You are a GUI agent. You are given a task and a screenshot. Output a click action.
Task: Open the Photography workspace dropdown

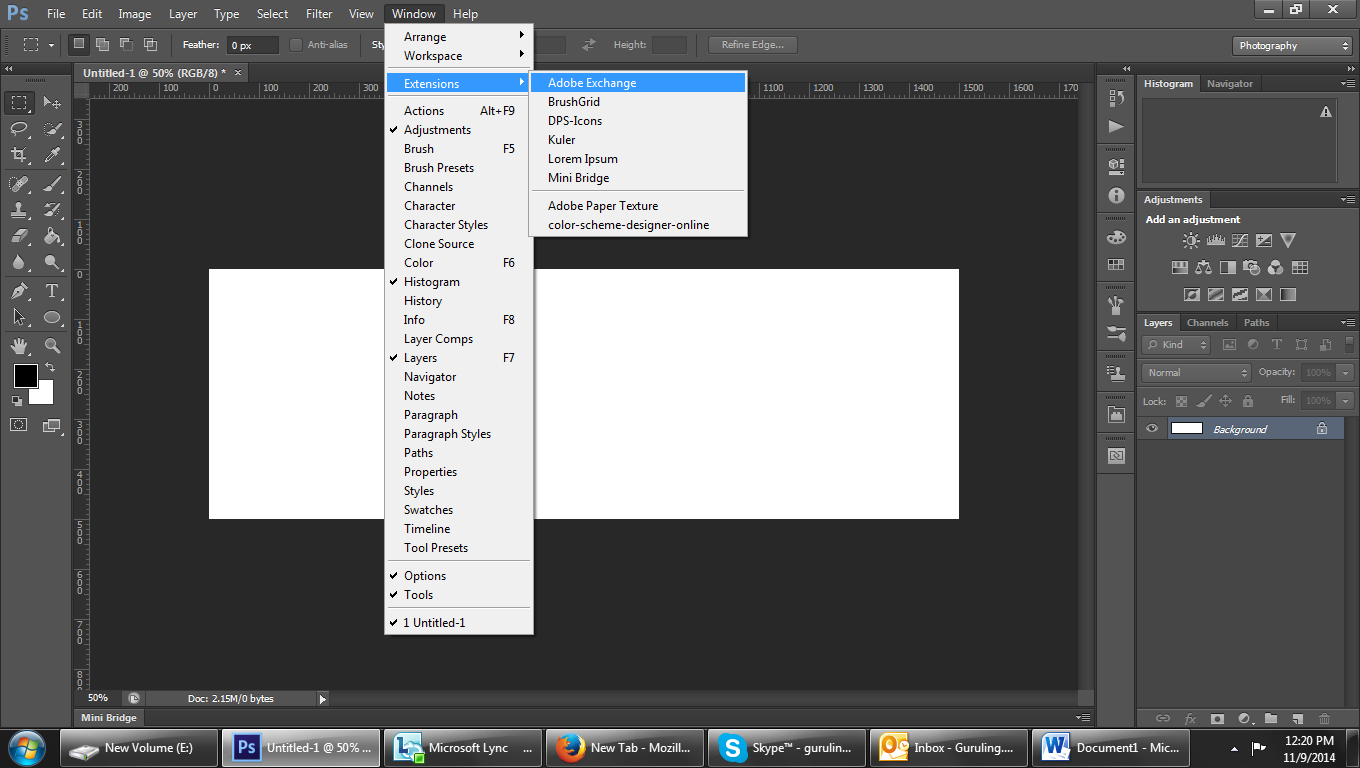pyautogui.click(x=1293, y=46)
